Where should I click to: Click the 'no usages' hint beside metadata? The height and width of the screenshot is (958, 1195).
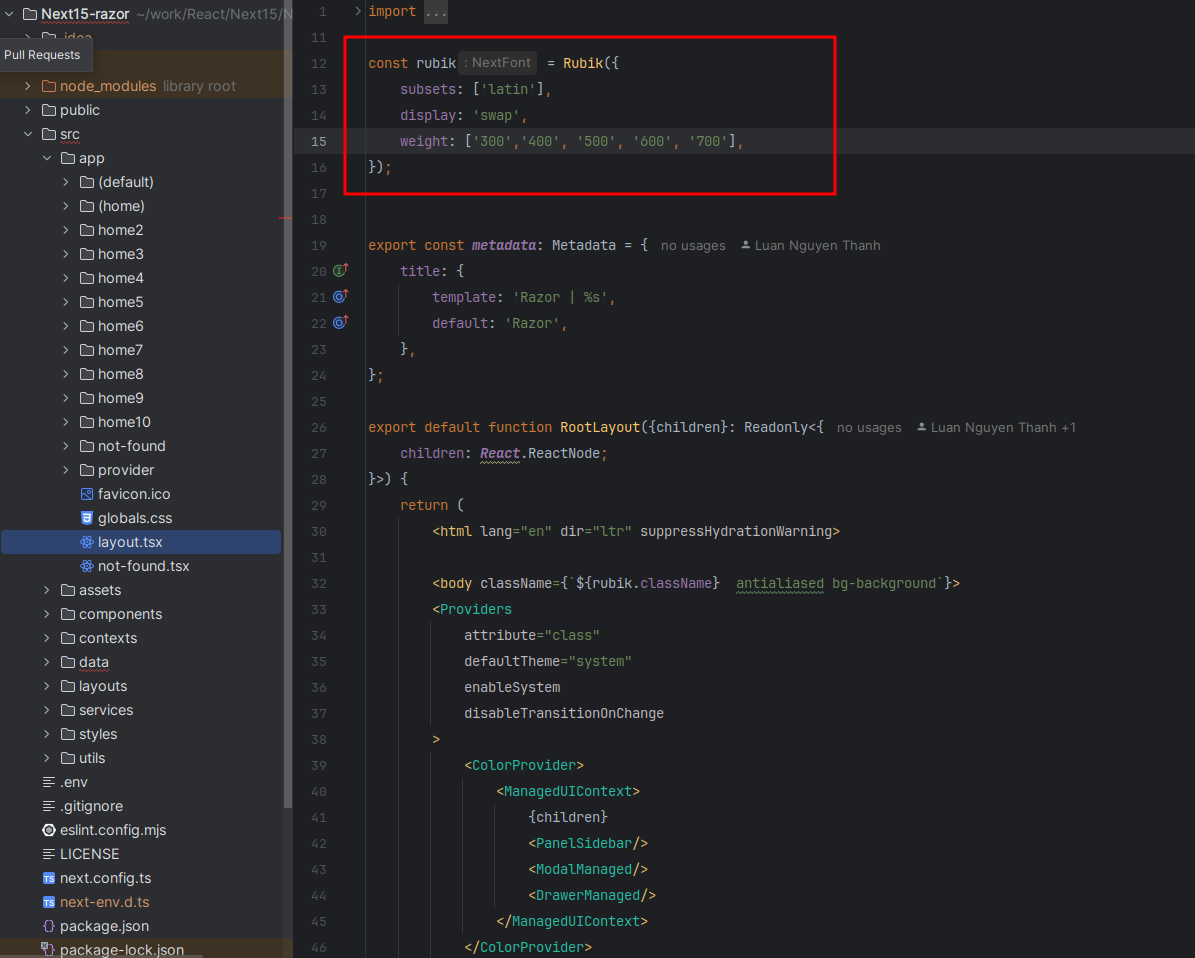coord(693,245)
